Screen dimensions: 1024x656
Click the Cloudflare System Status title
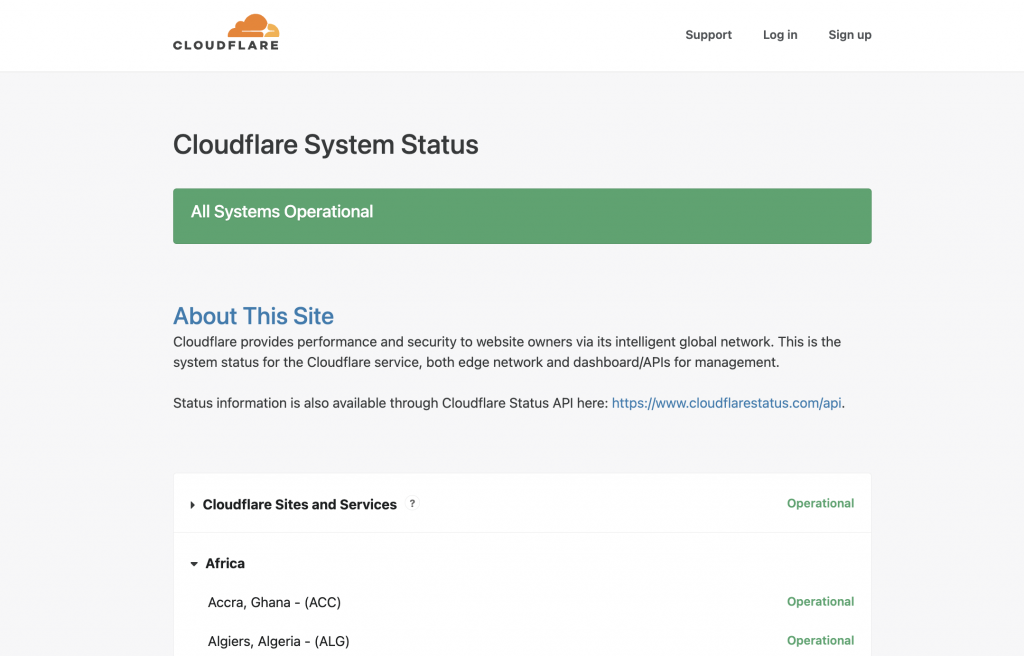pos(325,145)
